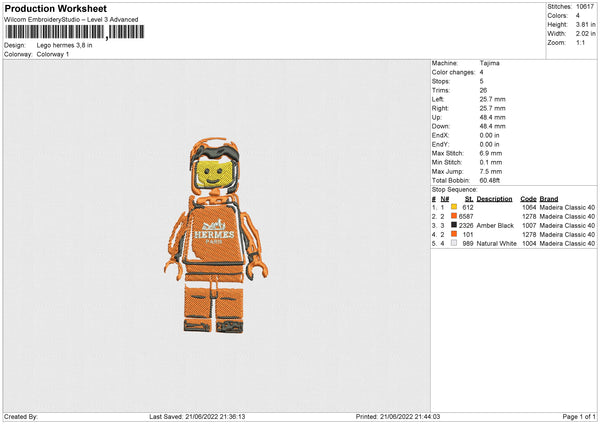Click the barcode under the worksheet title
Image resolution: width=600 pixels, height=424 pixels.
pyautogui.click(x=75, y=32)
